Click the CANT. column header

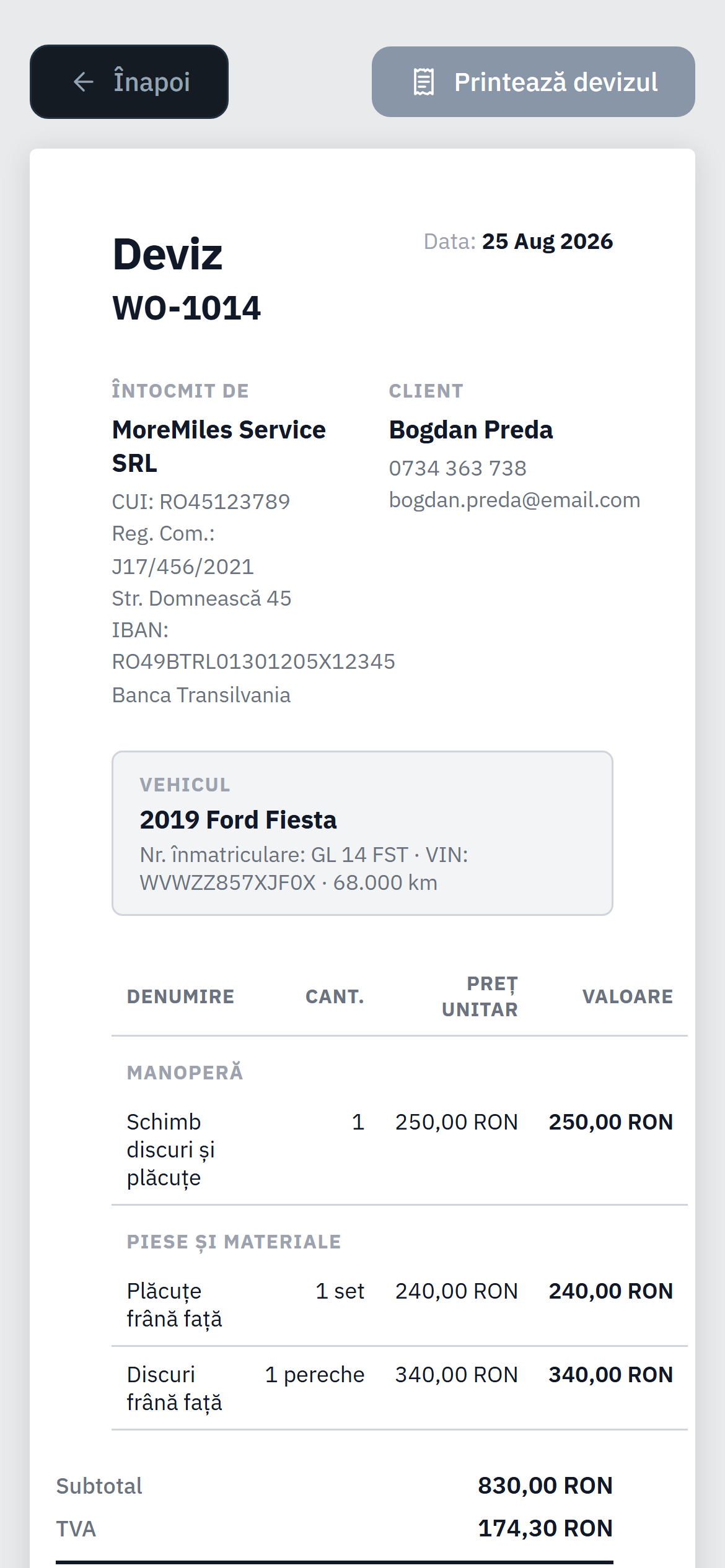click(335, 996)
